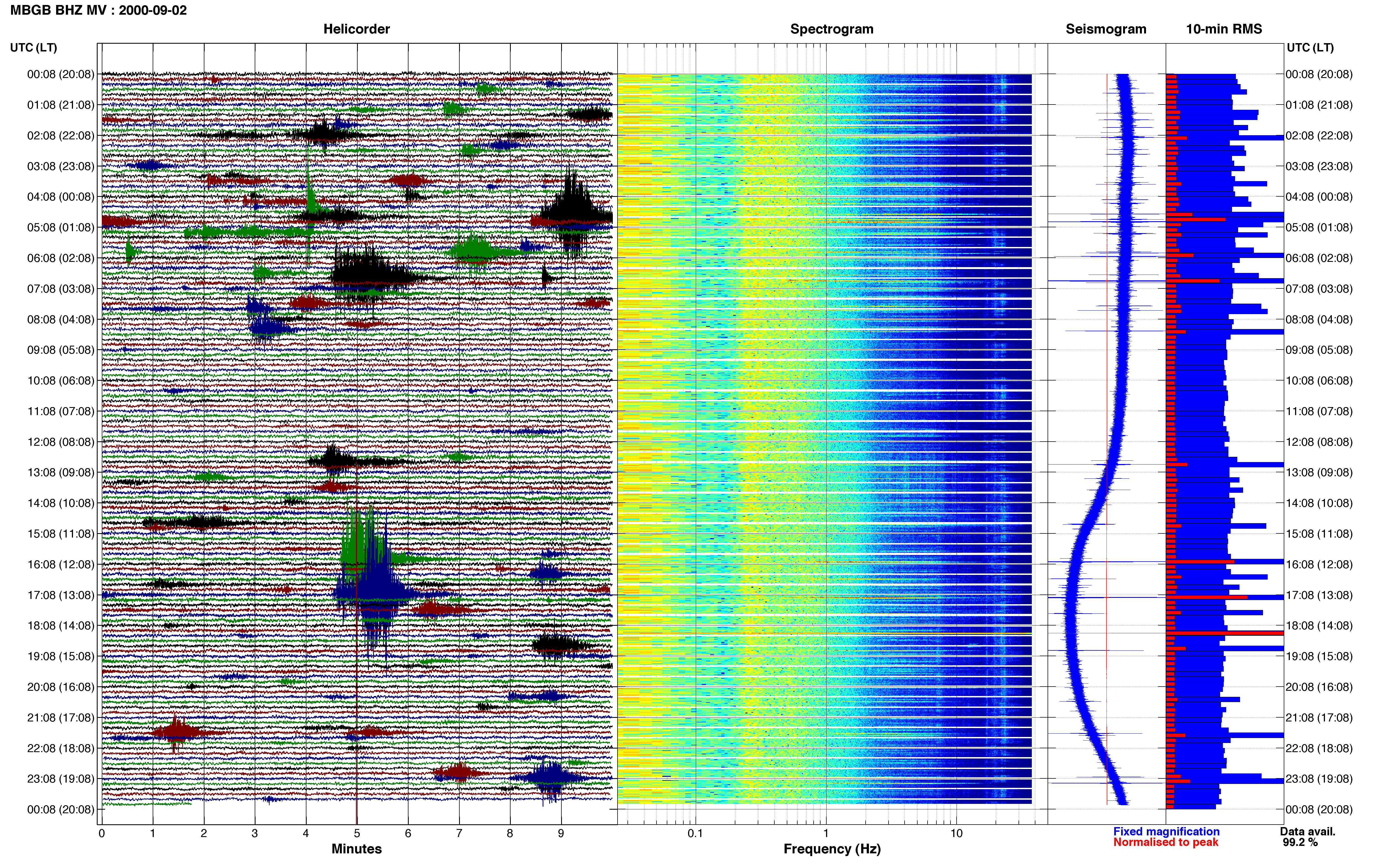Click the 'MBGB BHZ MV : 2000-09-02' title
The image size is (1388, 868).
point(99,10)
